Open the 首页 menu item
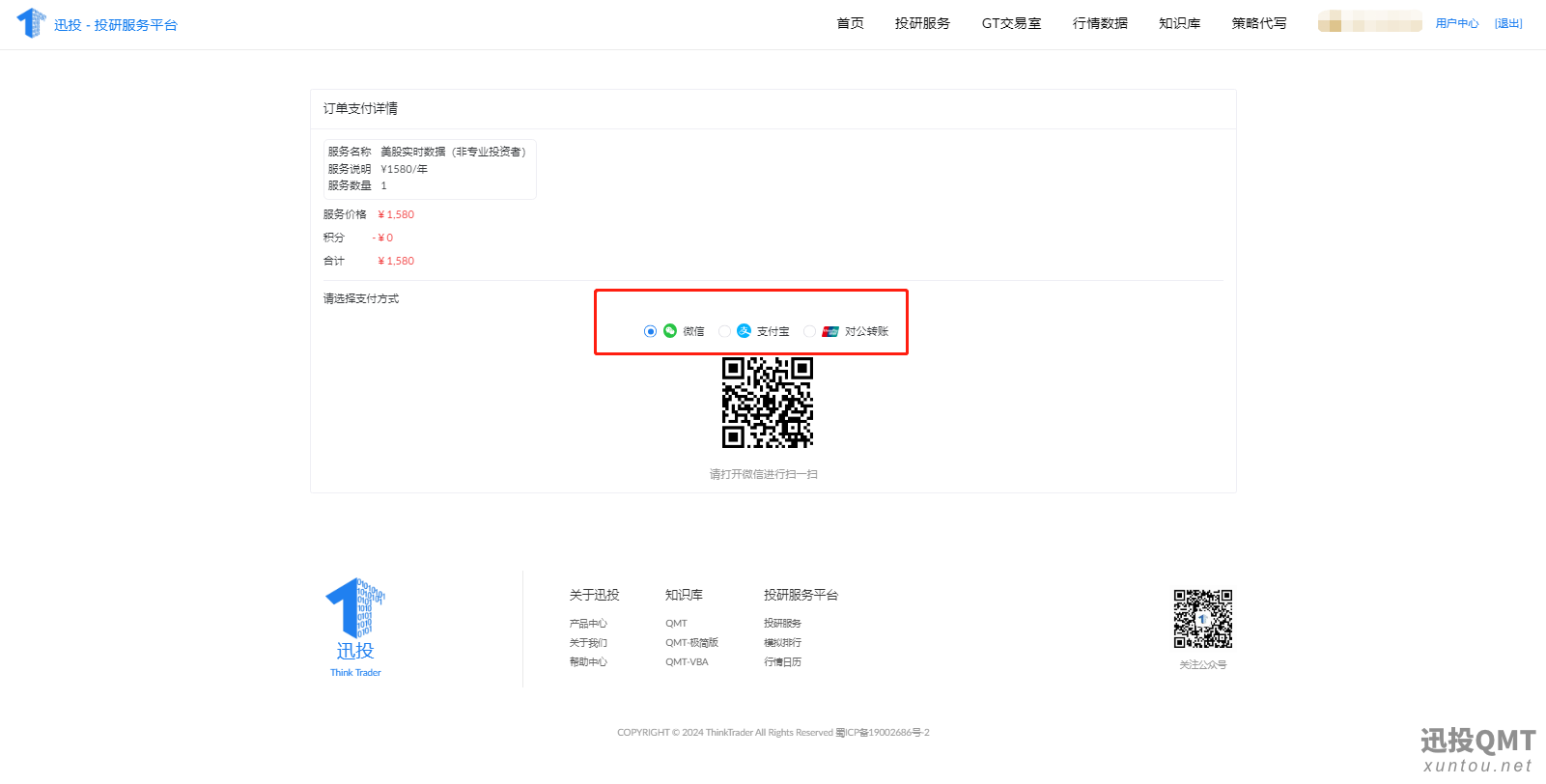Image resolution: width=1546 pixels, height=784 pixels. click(x=850, y=23)
